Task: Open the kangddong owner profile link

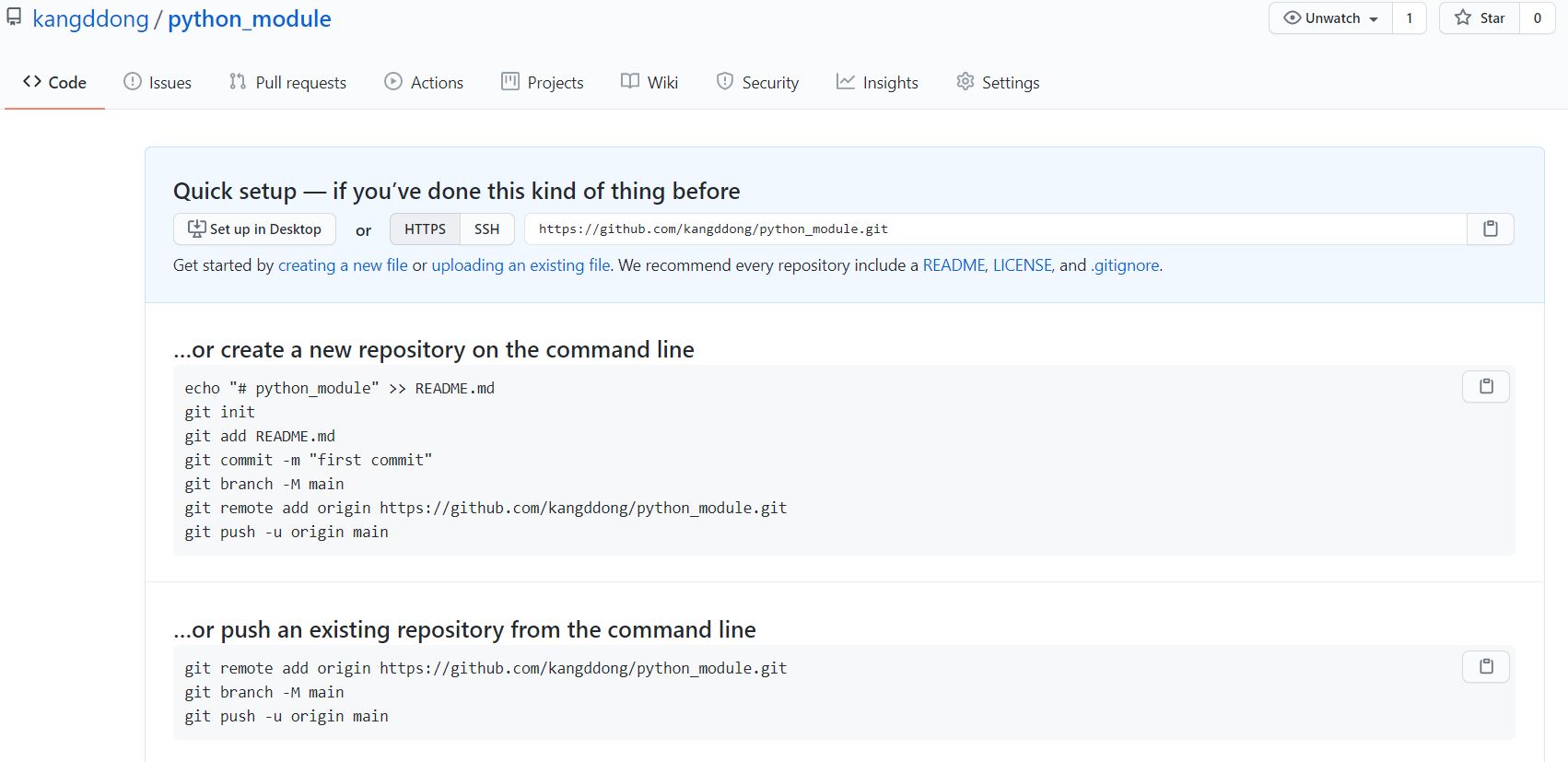Action: point(90,18)
